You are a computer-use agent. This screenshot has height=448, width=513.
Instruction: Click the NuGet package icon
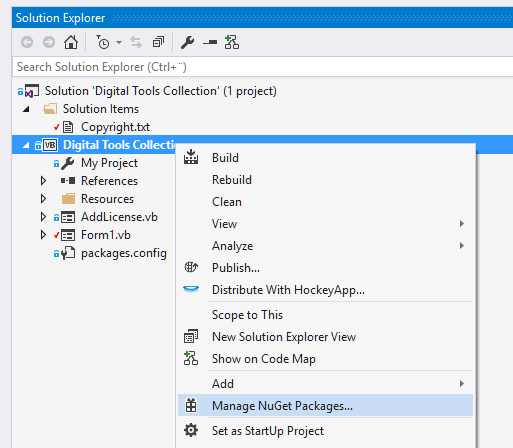191,405
